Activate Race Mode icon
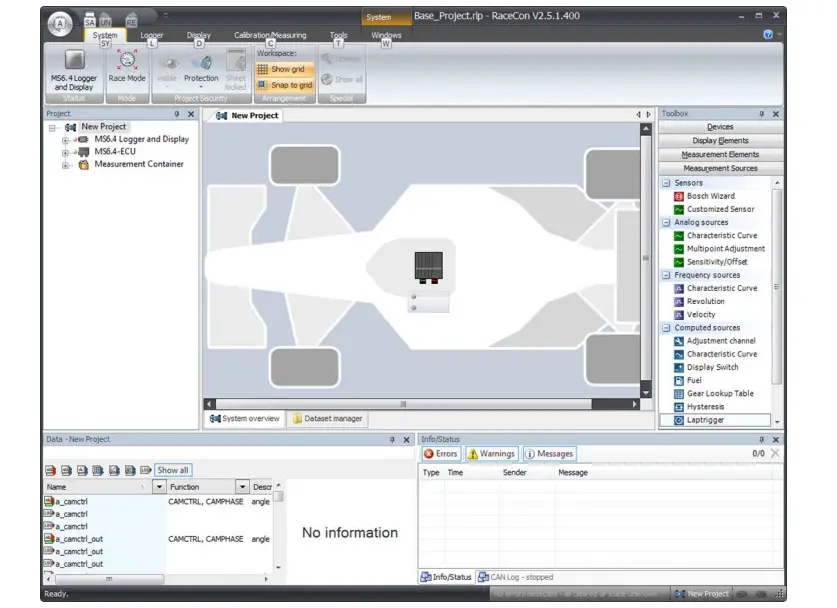The height and width of the screenshot is (608, 837). pyautogui.click(x=127, y=60)
